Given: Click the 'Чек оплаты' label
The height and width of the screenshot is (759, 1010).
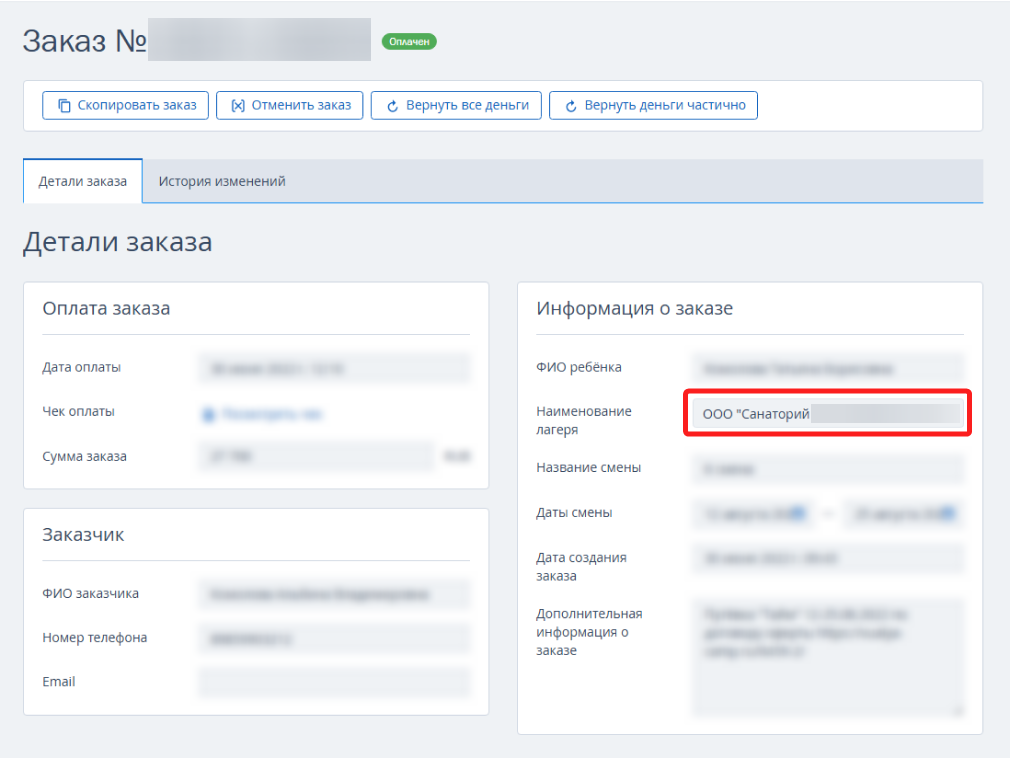Looking at the screenshot, I should [x=79, y=412].
